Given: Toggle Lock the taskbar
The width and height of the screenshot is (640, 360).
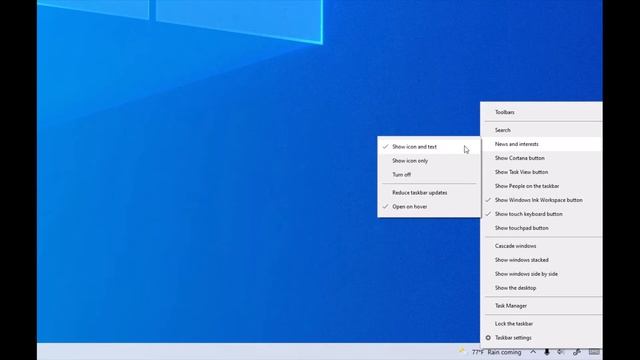Looking at the screenshot, I should tap(542, 324).
